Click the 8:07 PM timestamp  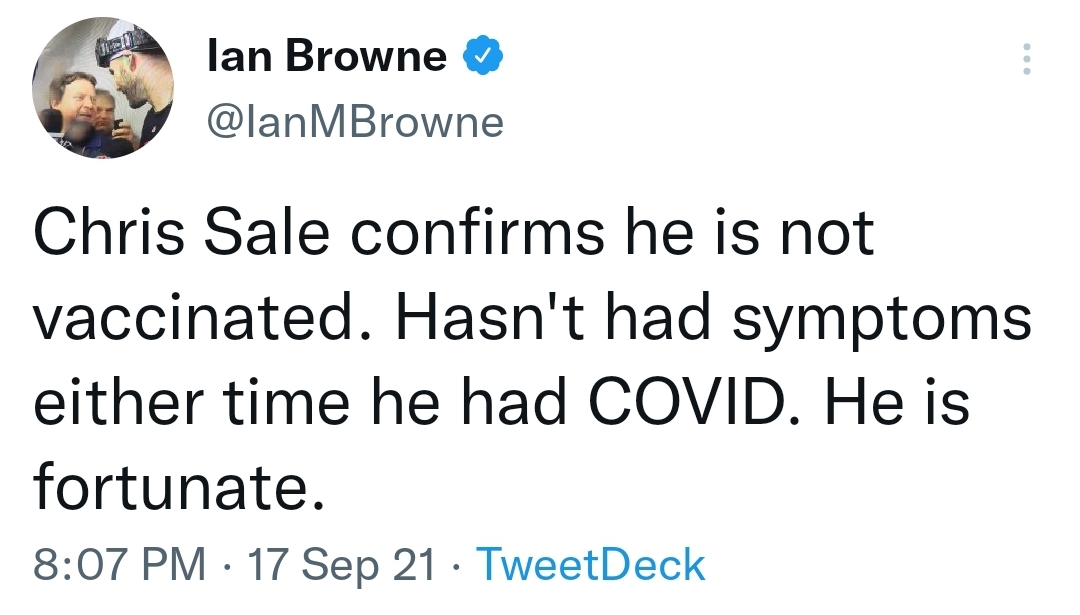119,565
